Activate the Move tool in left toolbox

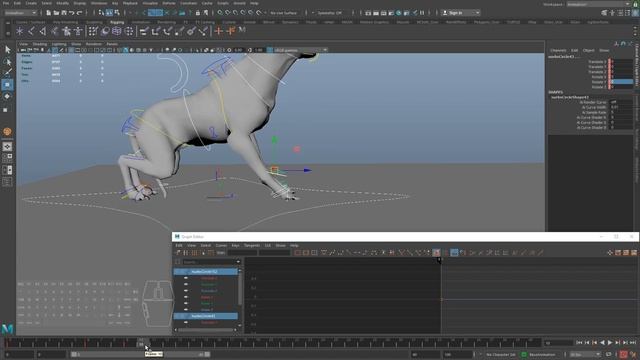pos(7,85)
